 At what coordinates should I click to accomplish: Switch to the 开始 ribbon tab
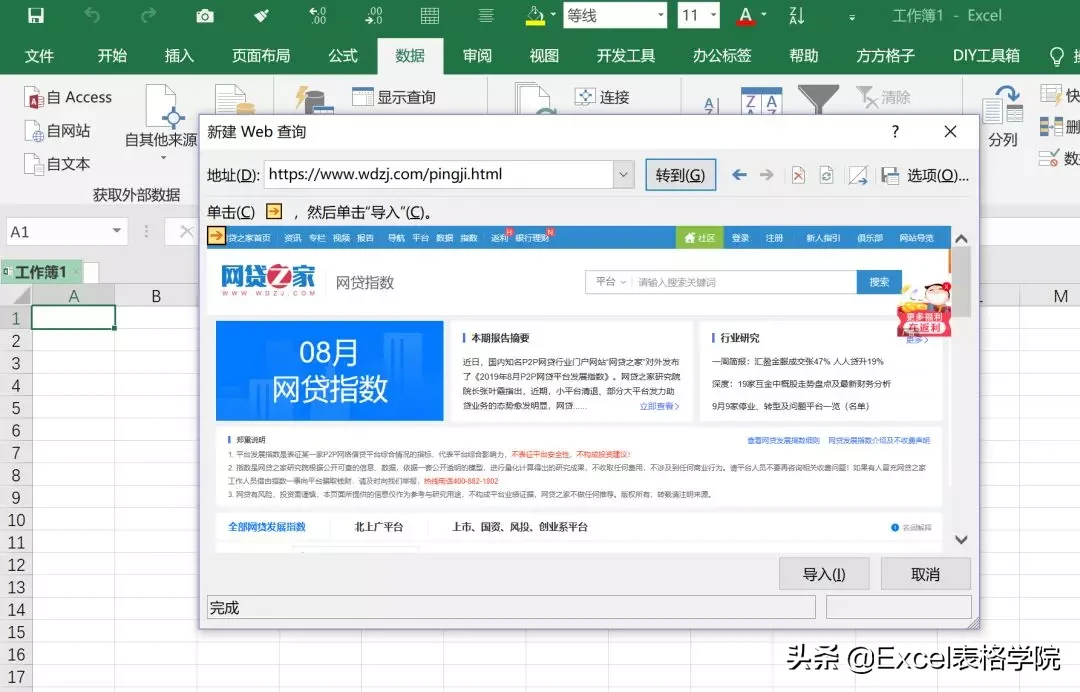tap(112, 56)
